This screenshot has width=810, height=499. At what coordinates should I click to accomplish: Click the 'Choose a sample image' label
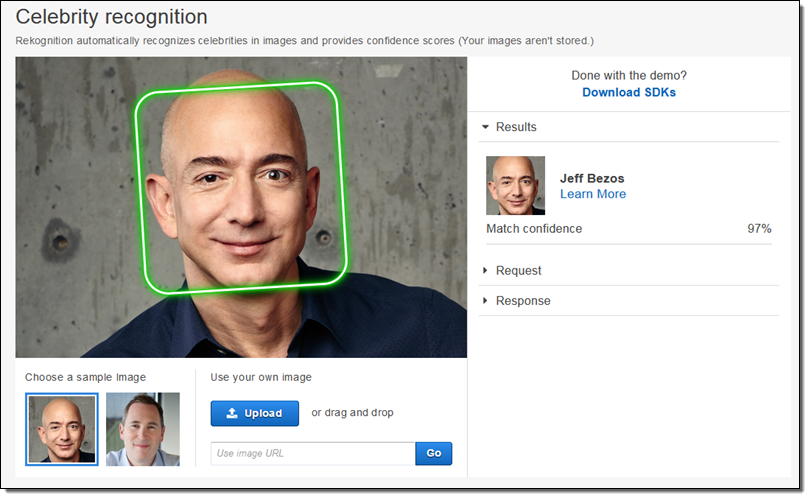coord(85,377)
